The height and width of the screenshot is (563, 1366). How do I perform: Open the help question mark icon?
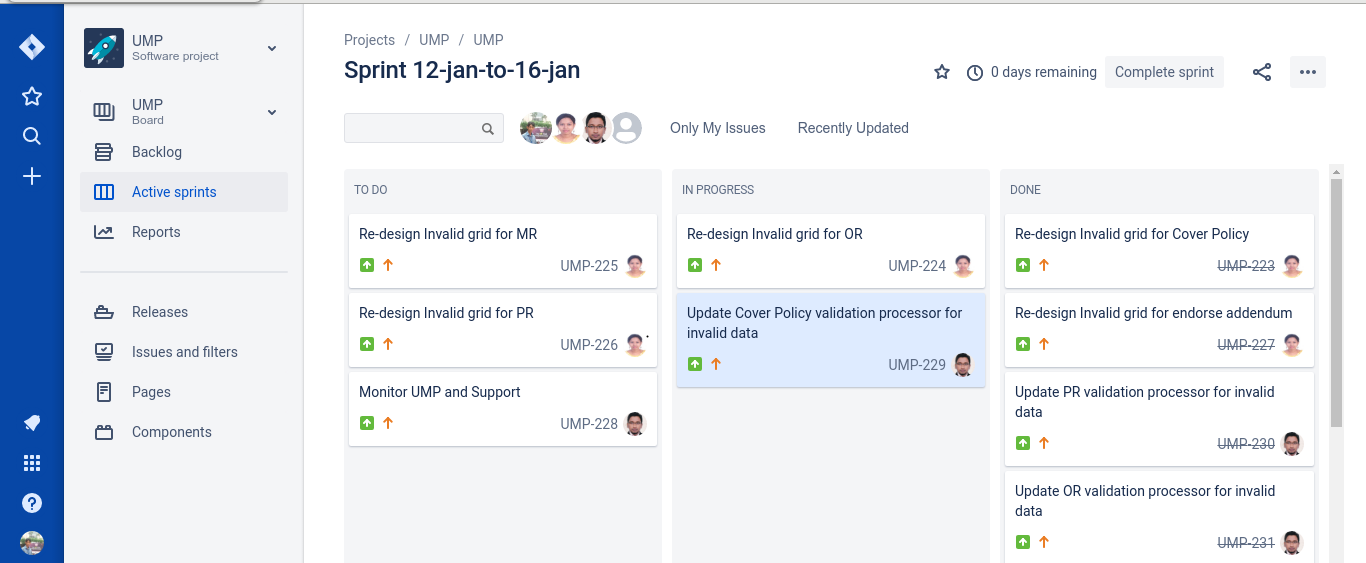tap(32, 503)
